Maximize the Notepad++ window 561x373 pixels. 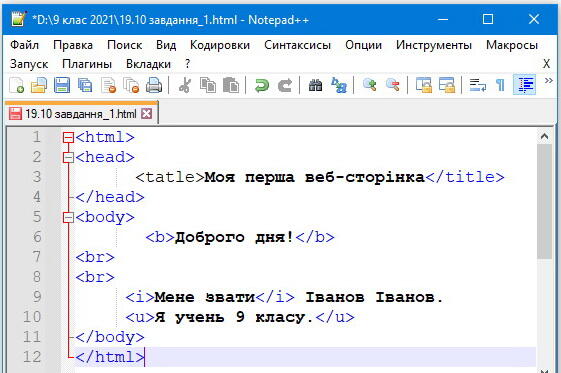tap(488, 19)
